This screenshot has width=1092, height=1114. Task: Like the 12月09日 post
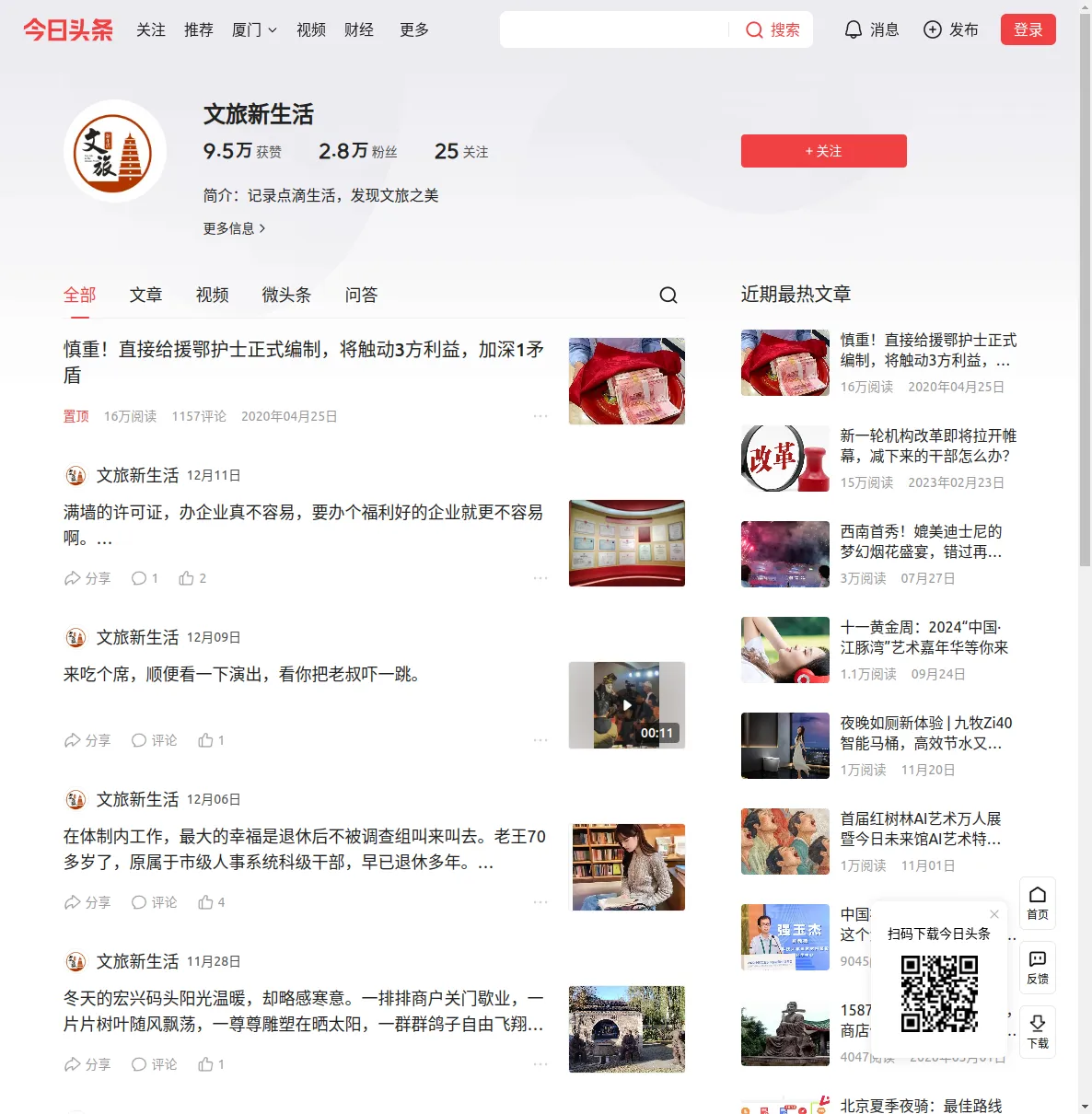point(212,740)
